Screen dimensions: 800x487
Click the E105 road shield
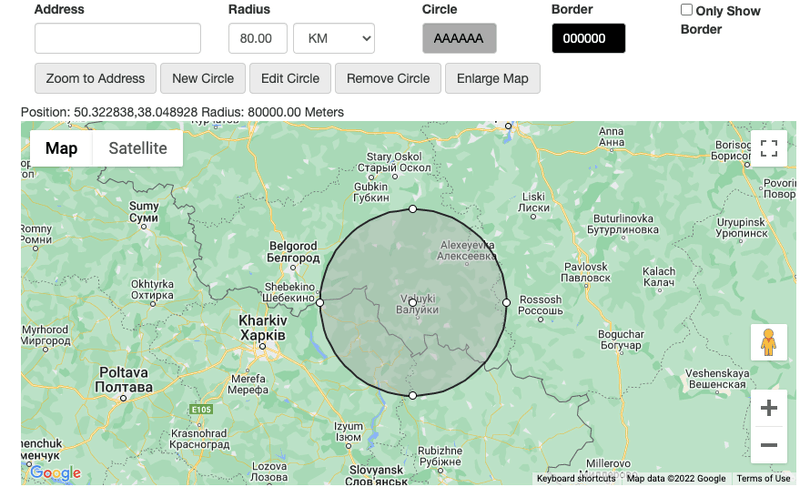[201, 409]
